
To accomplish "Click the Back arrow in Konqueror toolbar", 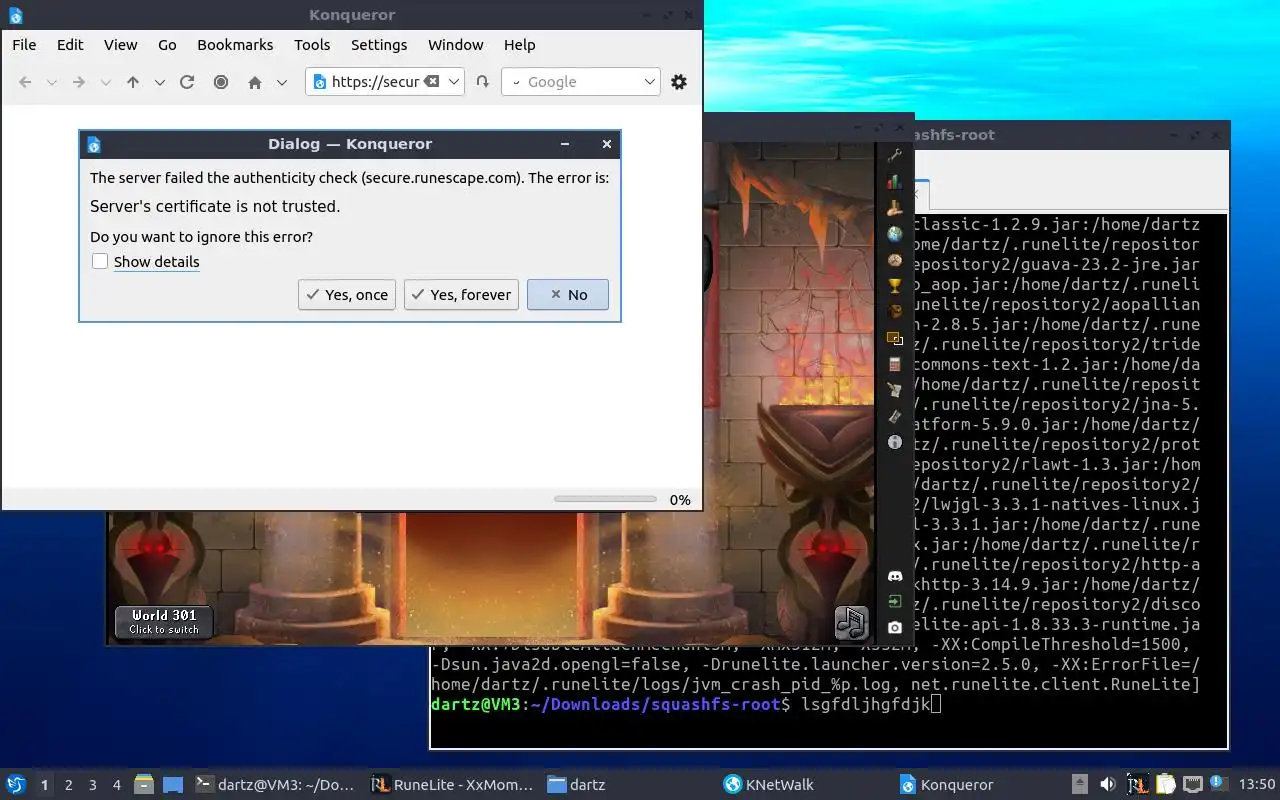I will [x=26, y=82].
